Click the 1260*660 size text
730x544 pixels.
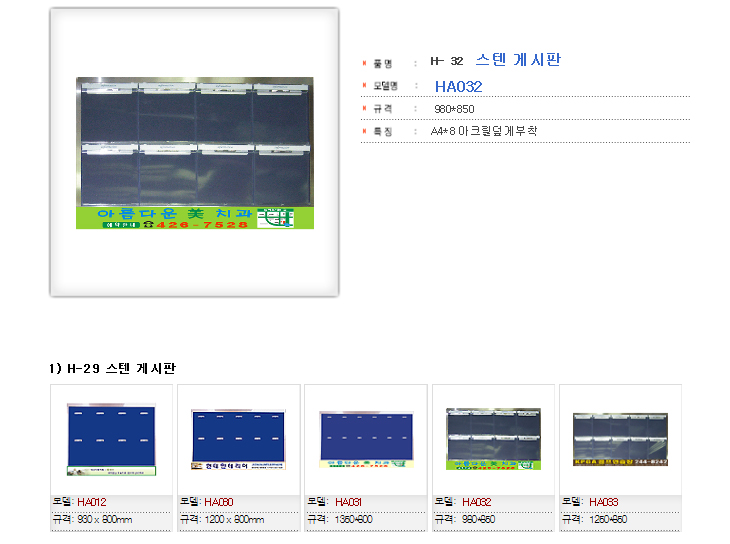(608, 520)
